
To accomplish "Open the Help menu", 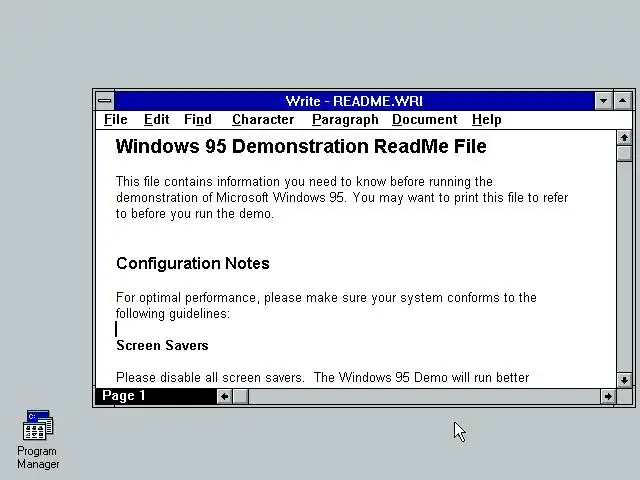I will 487,120.
